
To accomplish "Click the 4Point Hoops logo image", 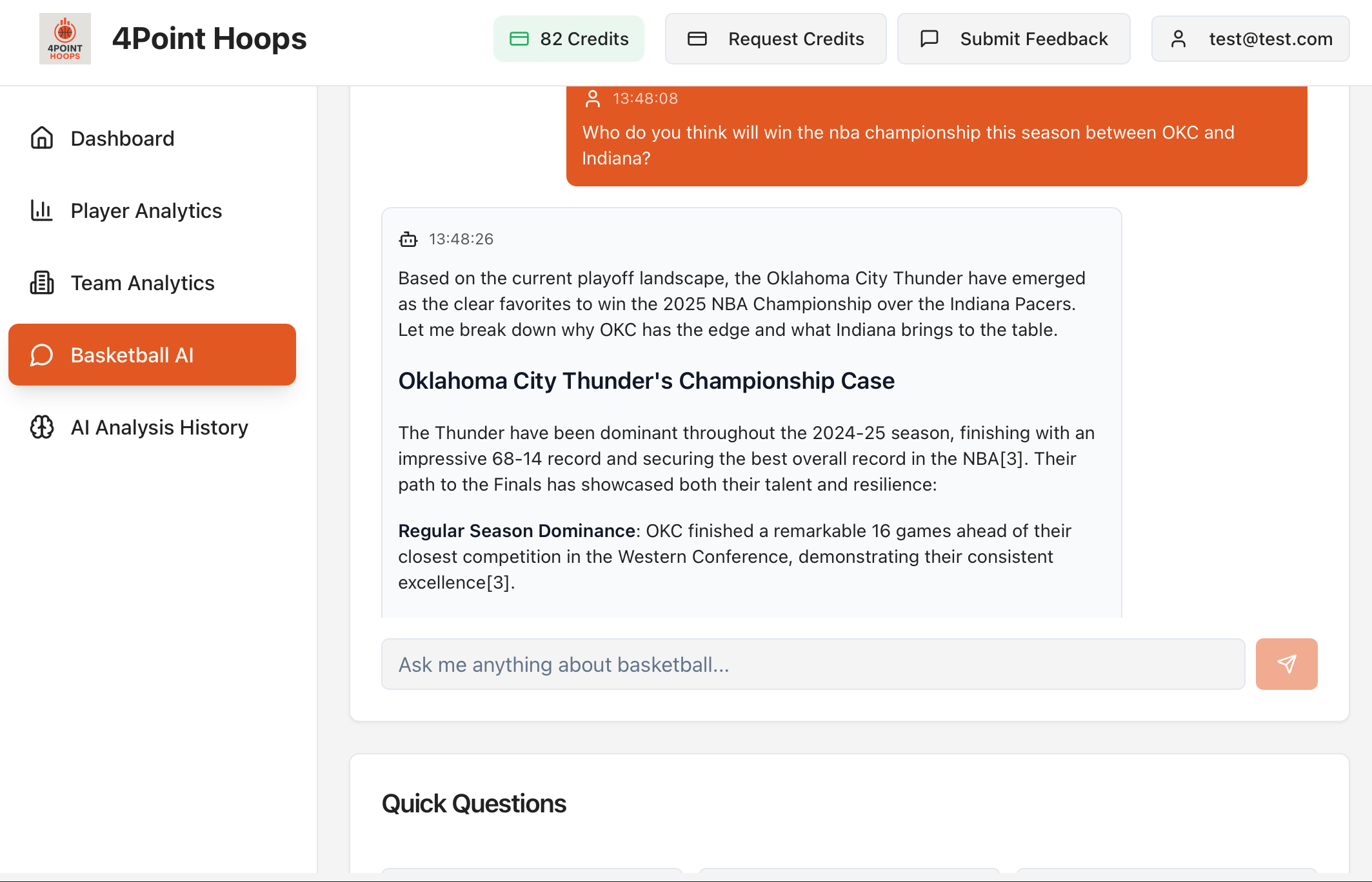I will click(65, 39).
